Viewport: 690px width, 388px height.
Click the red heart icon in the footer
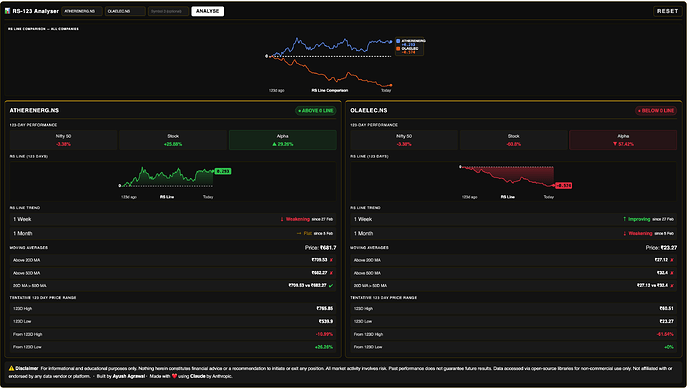[174, 376]
